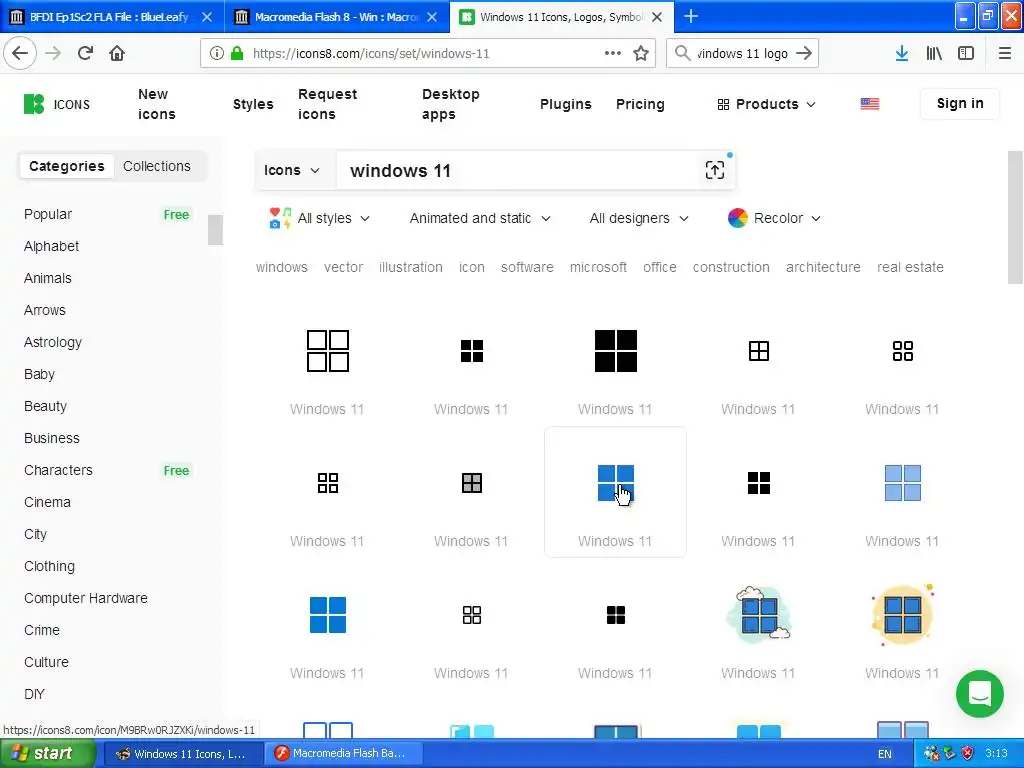Close the BFDI Ep1Sc2 FLA File tab
The height and width of the screenshot is (768, 1024).
pos(206,17)
